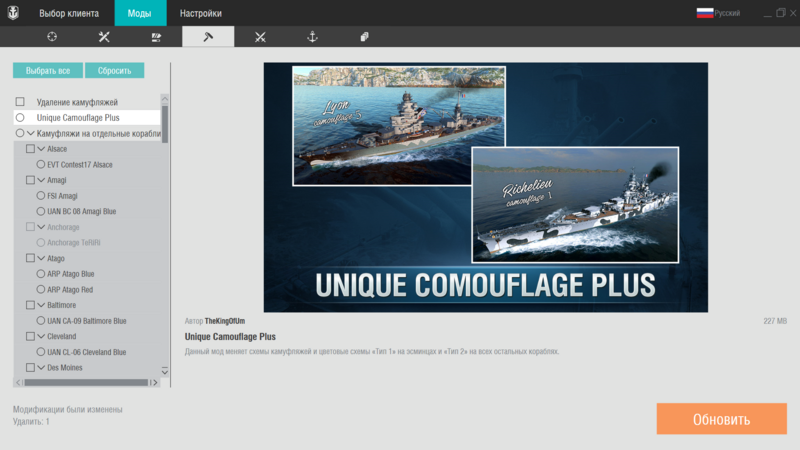Open the crosshair mods category tab
This screenshot has height=450, width=800.
tap(52, 37)
